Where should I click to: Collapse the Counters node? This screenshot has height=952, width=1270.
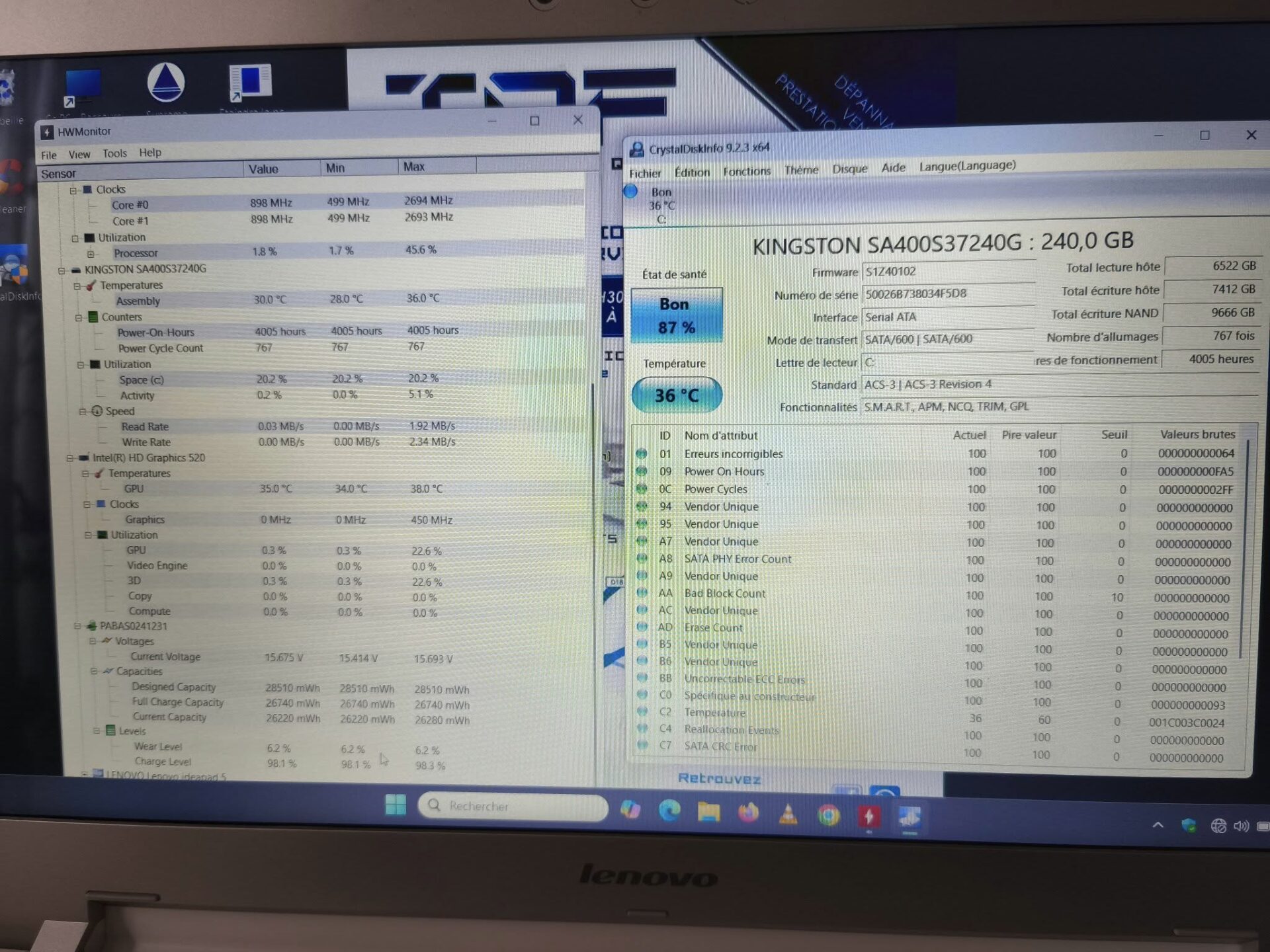click(x=79, y=318)
